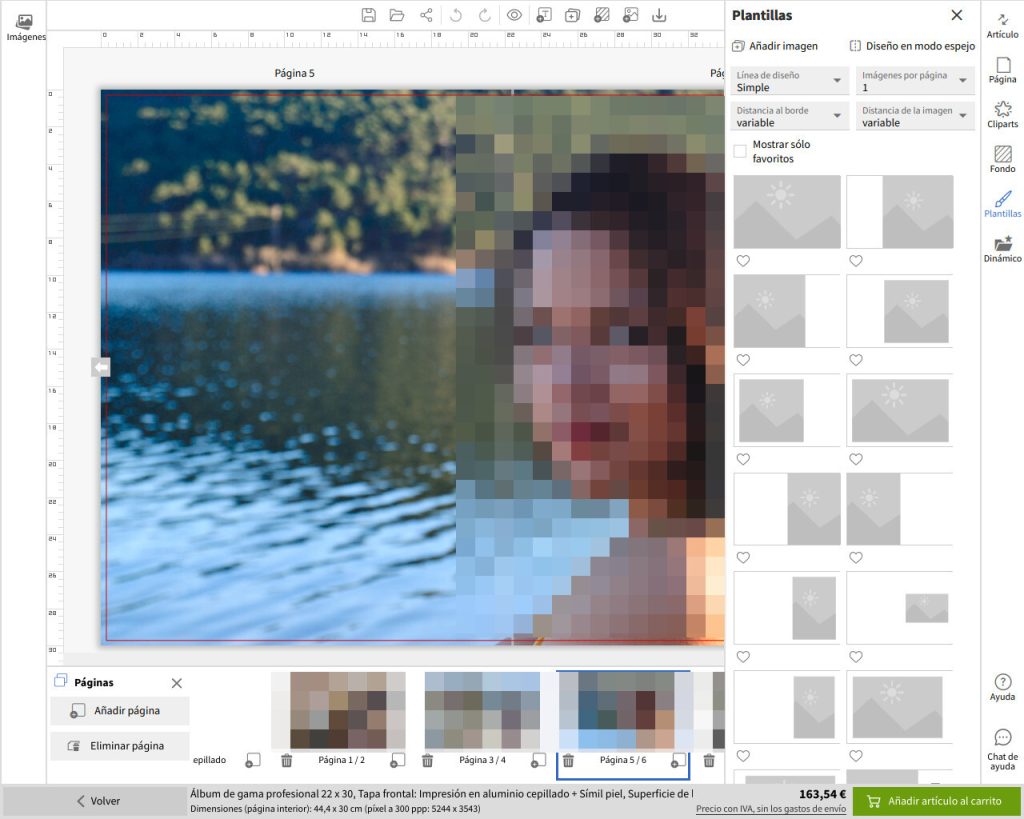
Task: Add an image frame from the toolbar
Action: [x=572, y=15]
